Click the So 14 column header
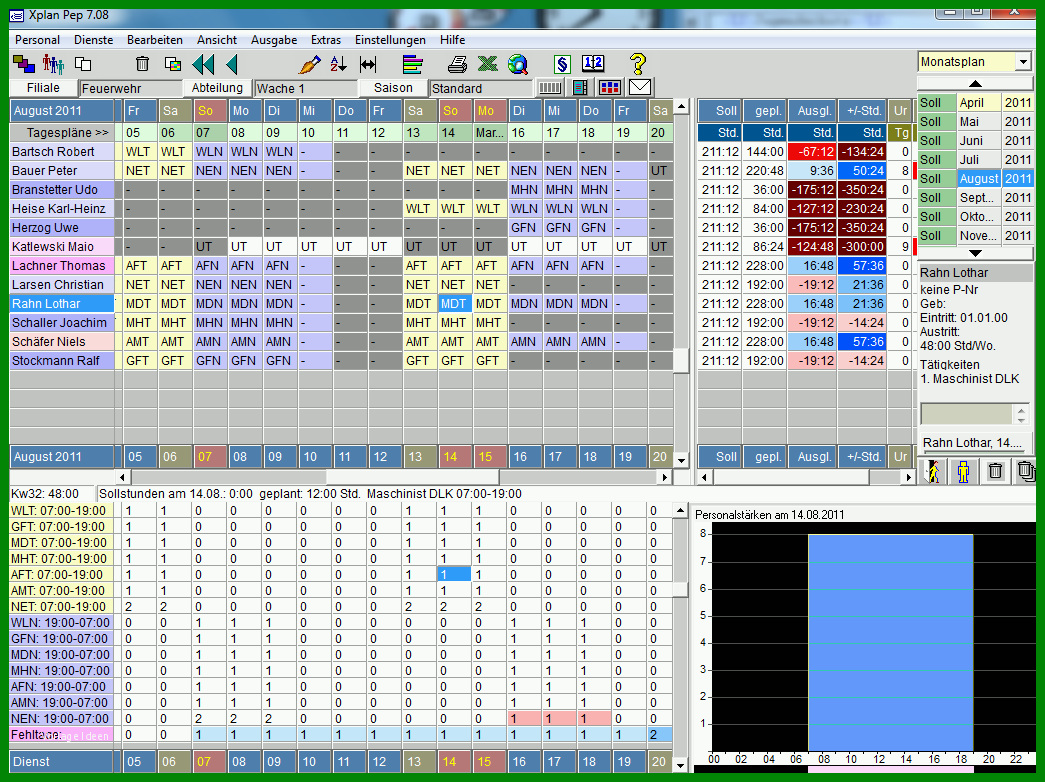This screenshot has height=782, width=1045. pyautogui.click(x=455, y=111)
